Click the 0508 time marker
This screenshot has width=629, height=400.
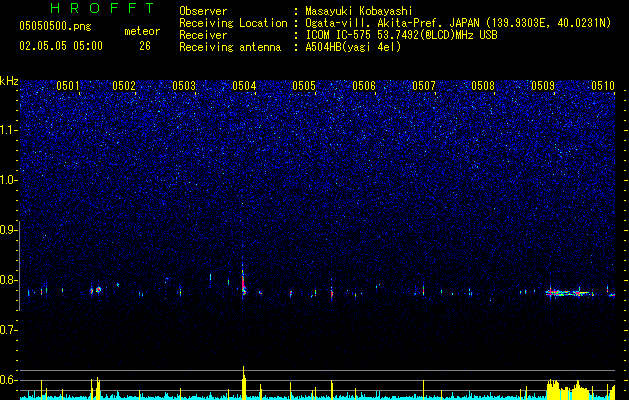483,85
